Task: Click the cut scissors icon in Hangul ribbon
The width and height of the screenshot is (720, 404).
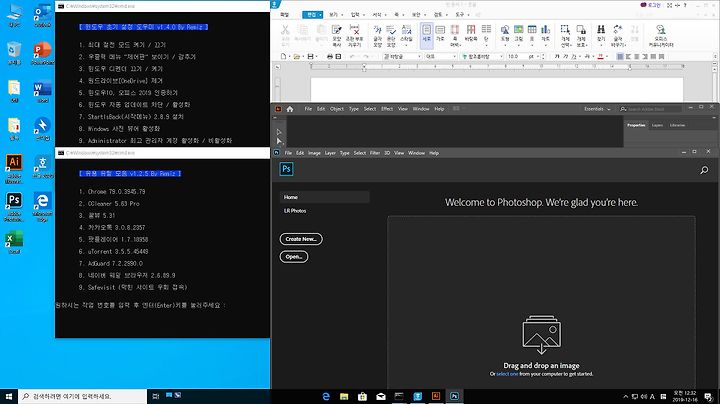Action: point(285,30)
